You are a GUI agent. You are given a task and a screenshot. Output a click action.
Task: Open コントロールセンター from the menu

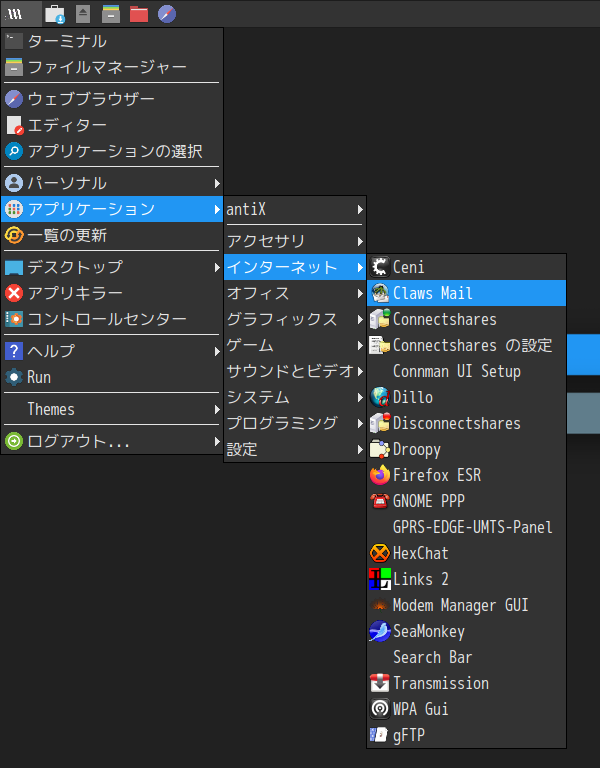[112, 319]
